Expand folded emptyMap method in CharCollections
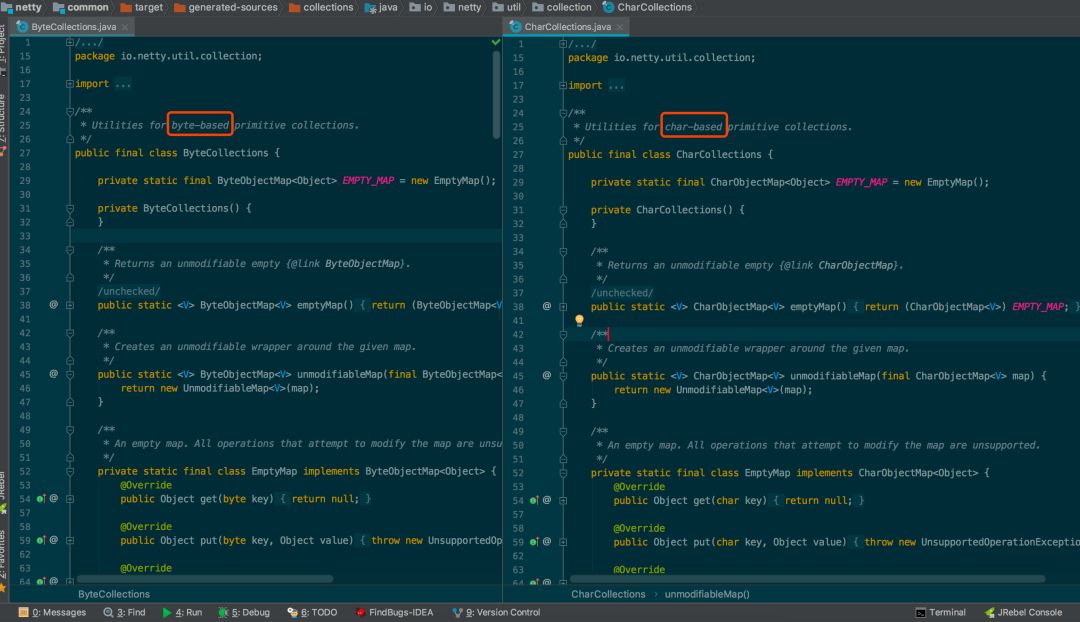Viewport: 1080px width, 622px height. click(563, 307)
